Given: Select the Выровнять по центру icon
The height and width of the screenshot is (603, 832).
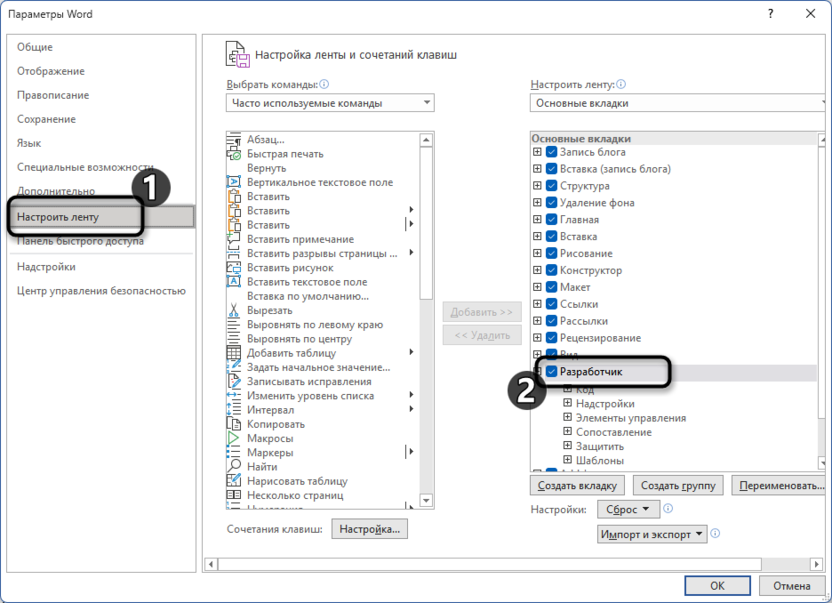Looking at the screenshot, I should [x=234, y=339].
